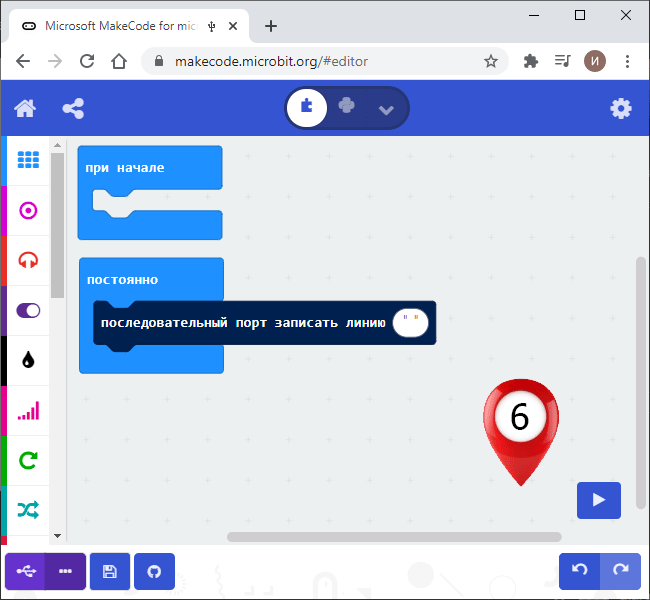Open the black droplet blocks category
The image size is (650, 600).
pyautogui.click(x=28, y=360)
